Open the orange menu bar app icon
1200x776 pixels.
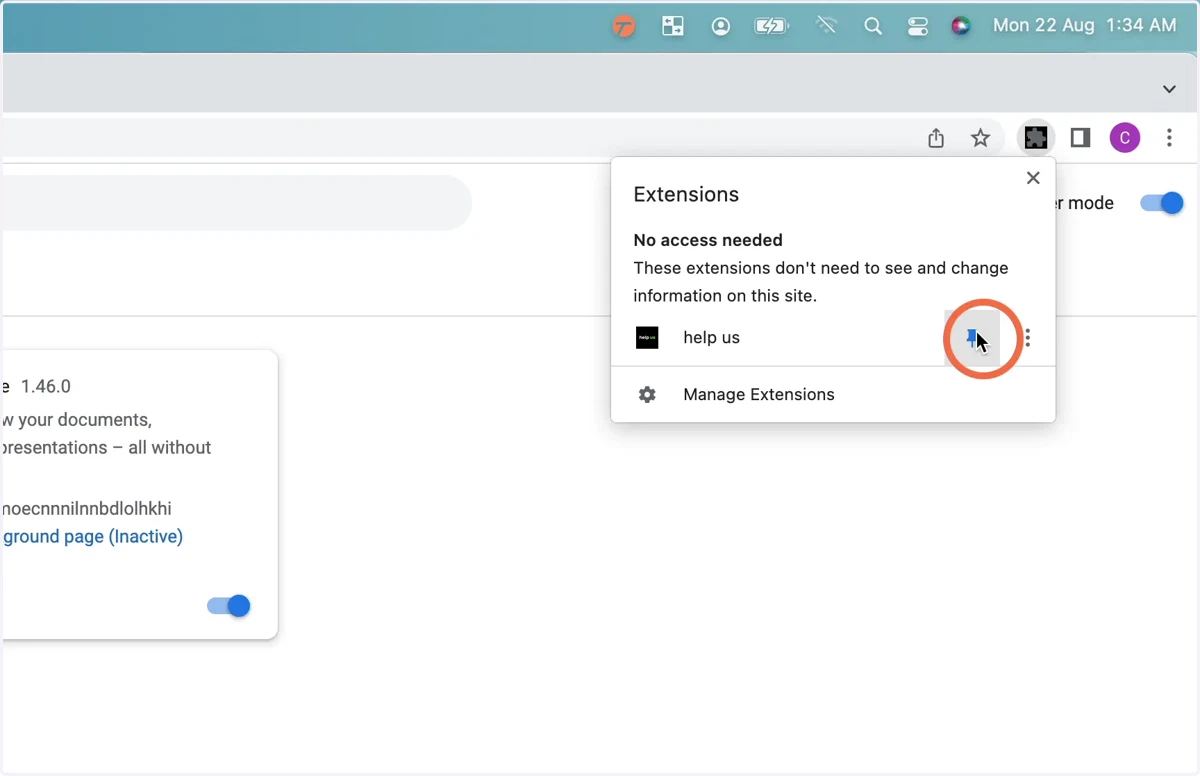[625, 26]
